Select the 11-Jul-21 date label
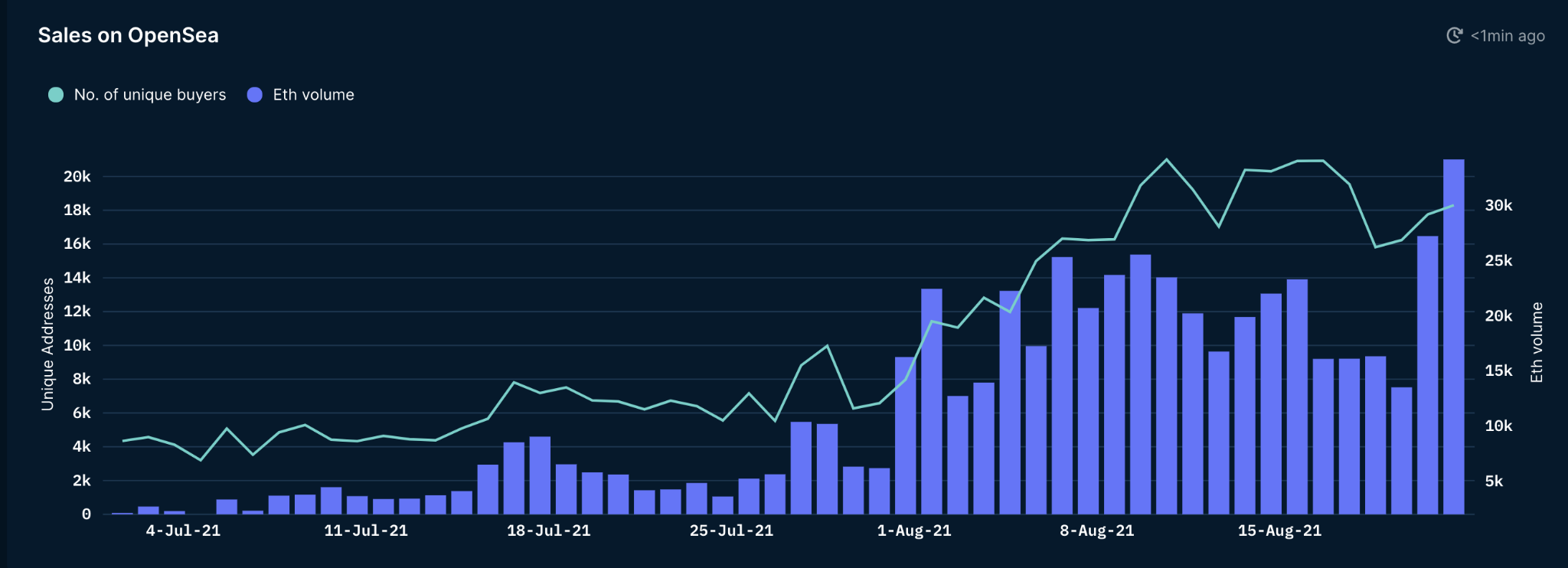This screenshot has height=568, width=1568. (366, 530)
